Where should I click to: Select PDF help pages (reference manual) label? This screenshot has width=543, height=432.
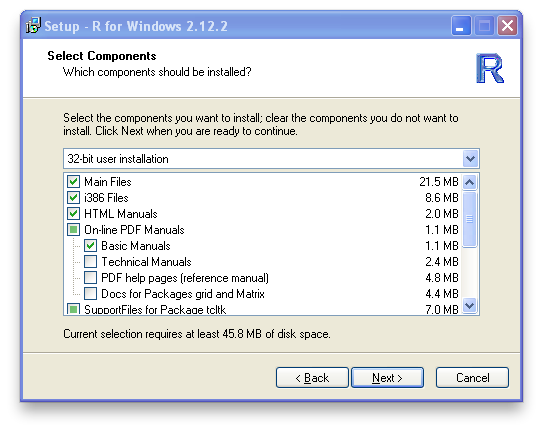(x=185, y=278)
